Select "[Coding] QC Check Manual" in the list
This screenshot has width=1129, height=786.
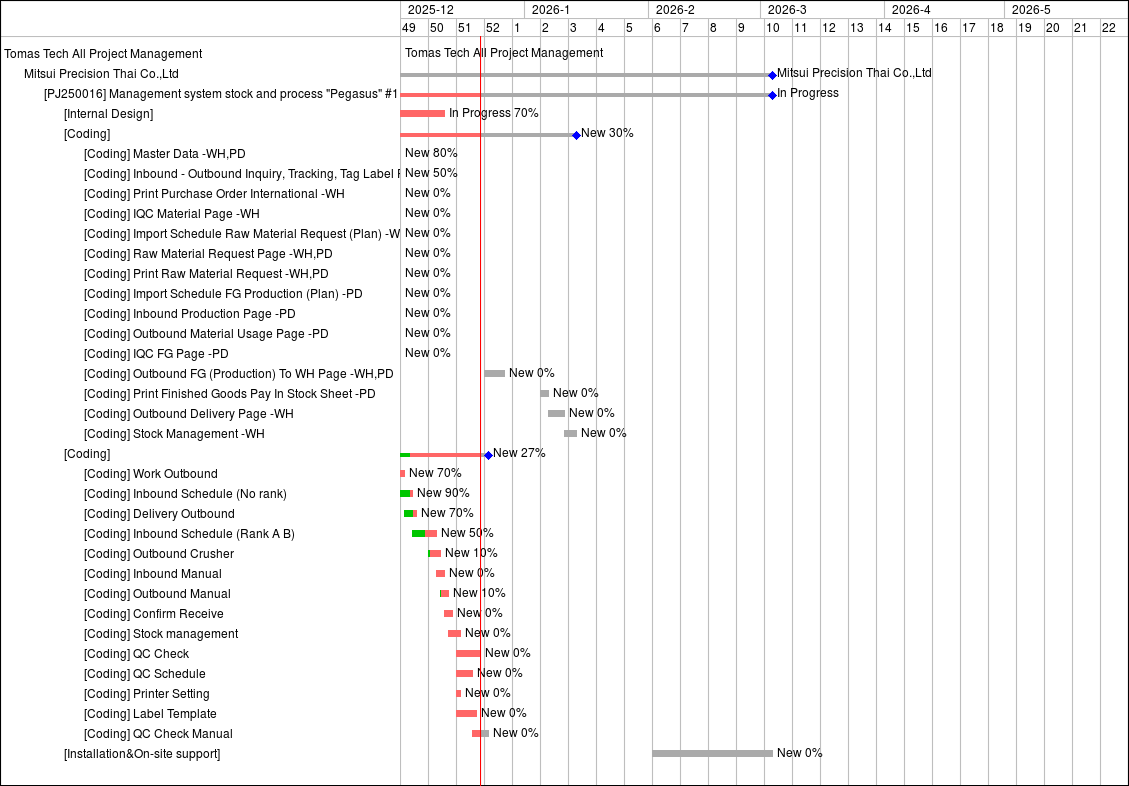click(158, 734)
